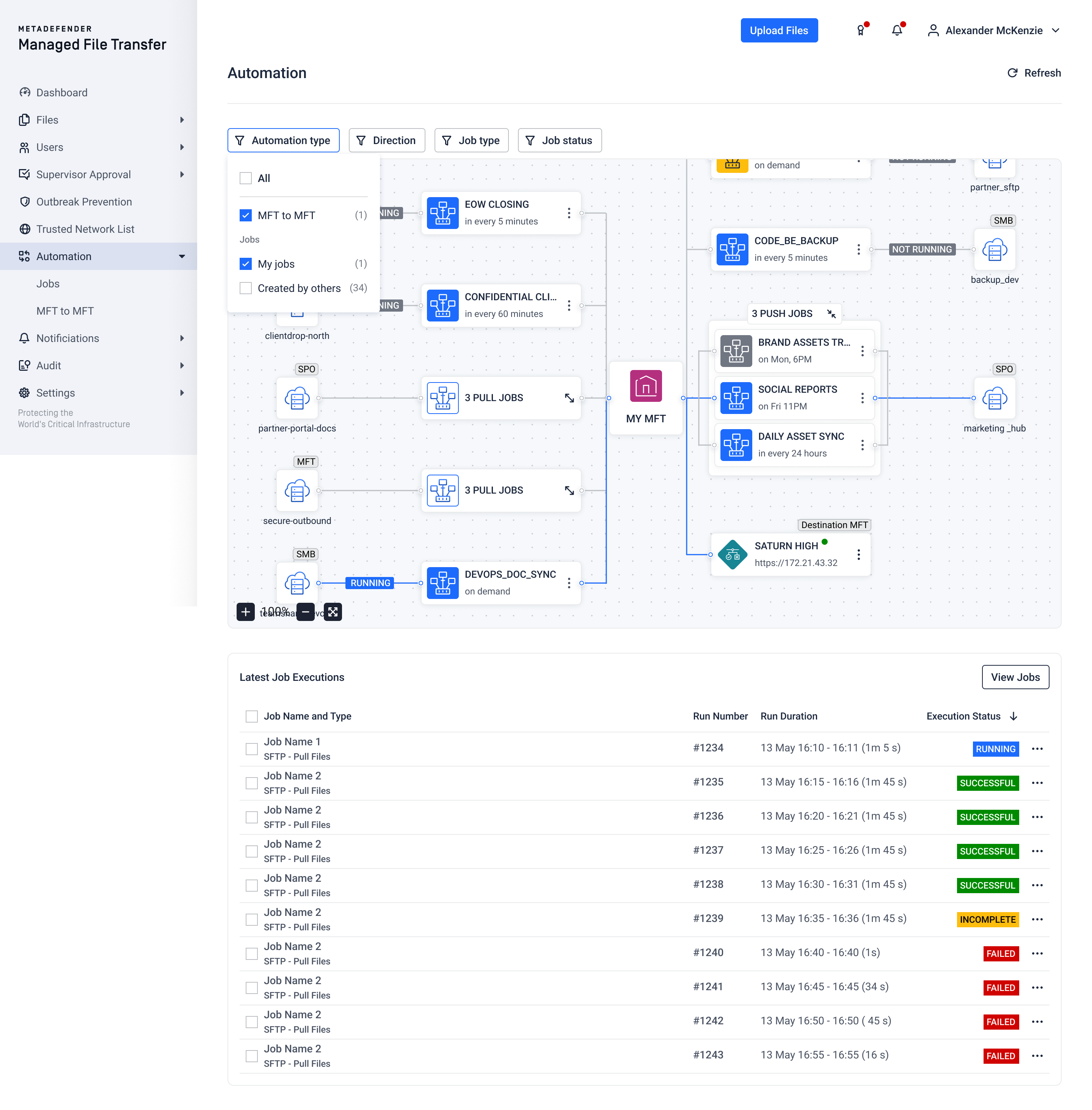Open row actions for run #1234
The image size is (1092, 1110).
(1037, 749)
